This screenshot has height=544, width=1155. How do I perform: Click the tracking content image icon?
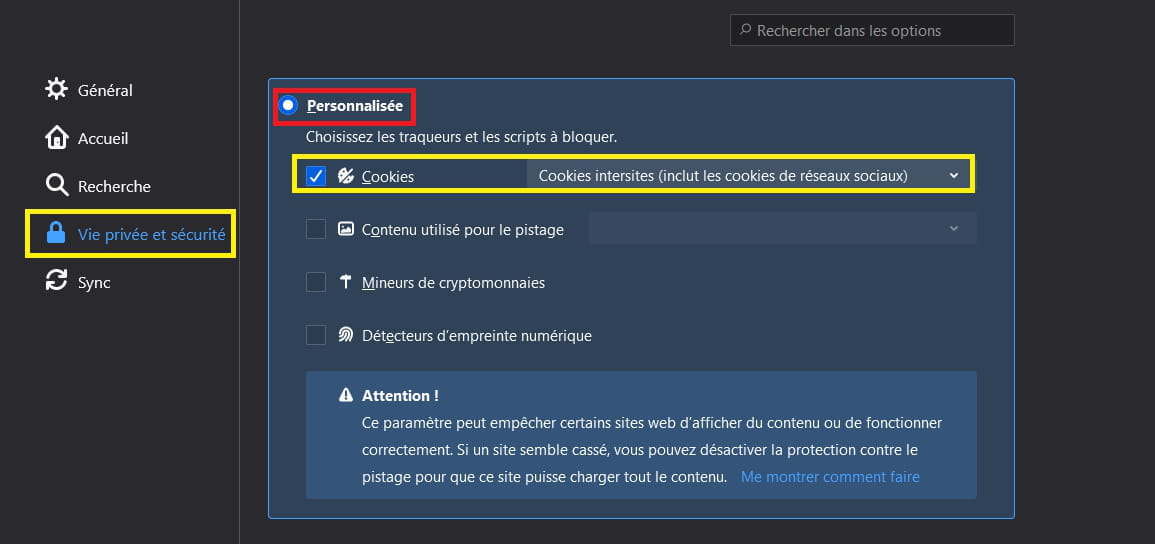click(x=345, y=229)
